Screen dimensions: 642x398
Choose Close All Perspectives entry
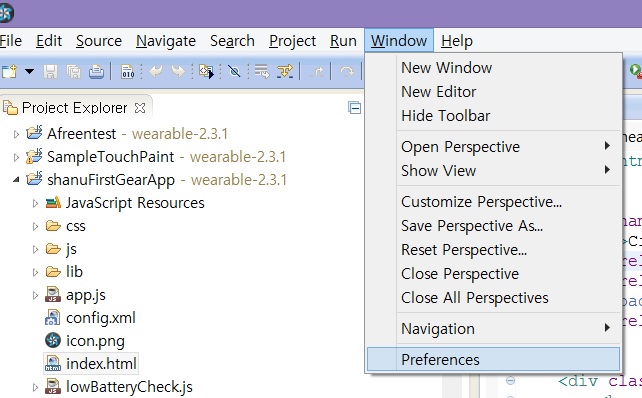tap(493, 298)
